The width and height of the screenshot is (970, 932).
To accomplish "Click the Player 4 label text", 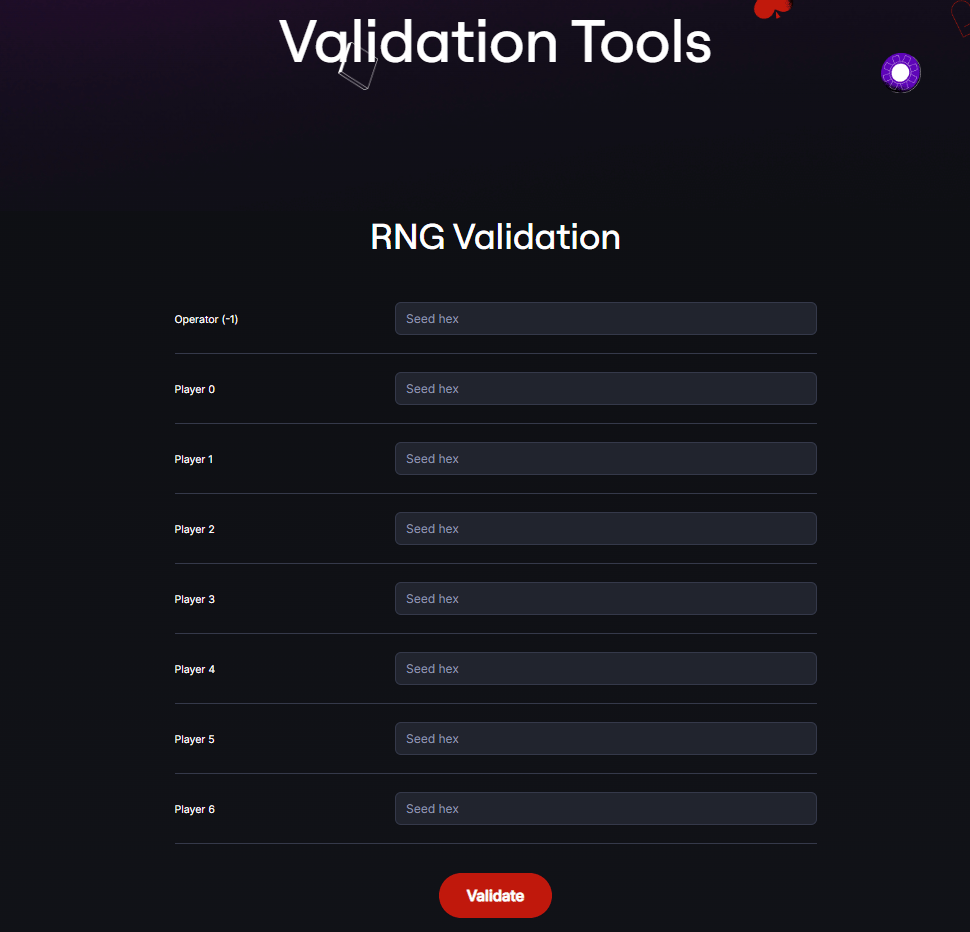I will pyautogui.click(x=194, y=670).
